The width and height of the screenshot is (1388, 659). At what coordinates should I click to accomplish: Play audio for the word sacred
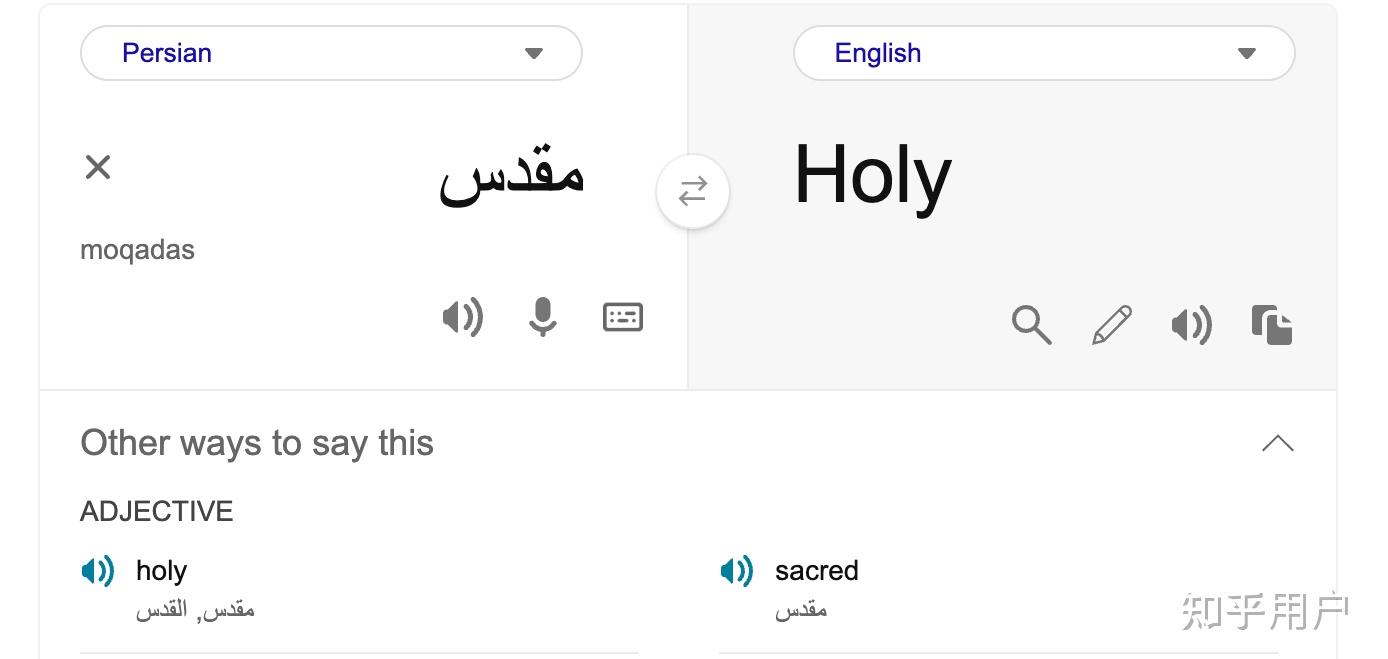point(737,571)
